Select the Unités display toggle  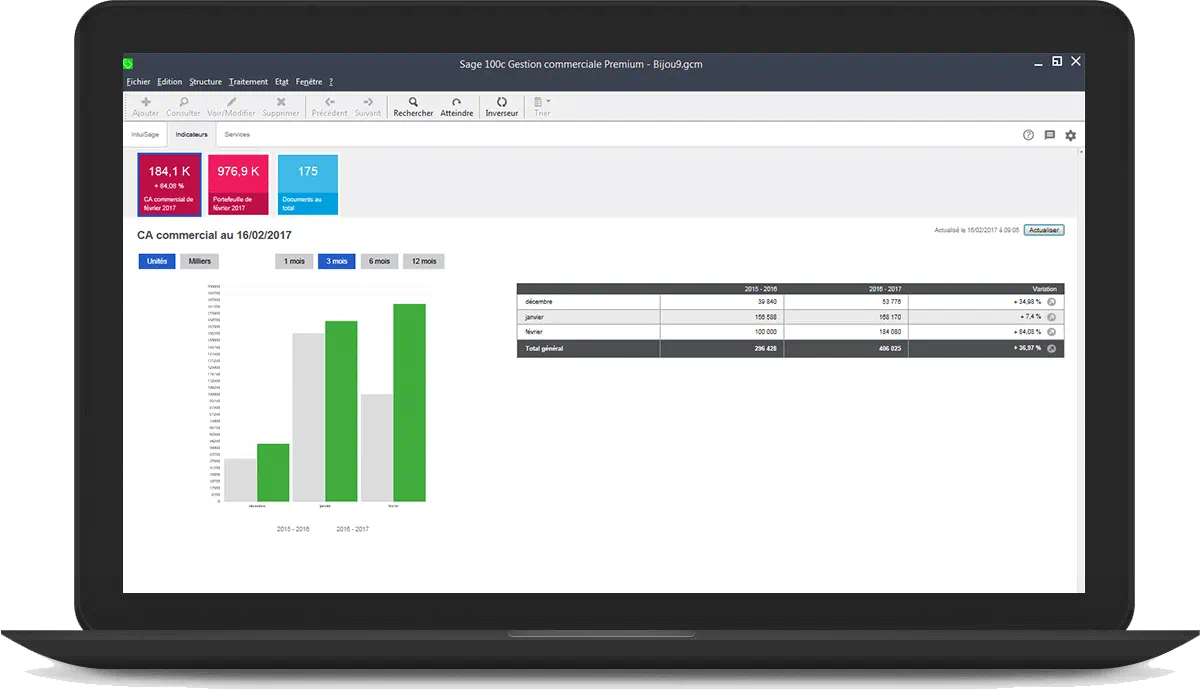[157, 261]
